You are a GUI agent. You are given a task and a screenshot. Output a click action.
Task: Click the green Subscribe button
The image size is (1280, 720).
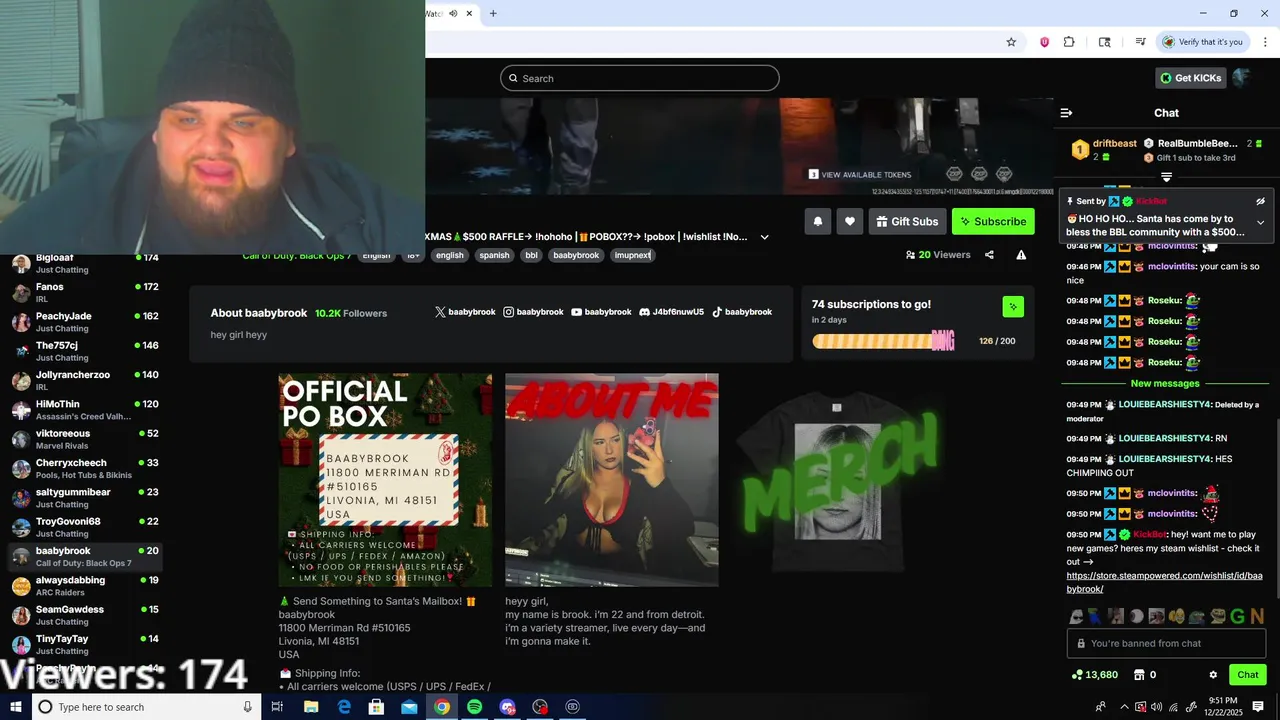click(x=993, y=221)
